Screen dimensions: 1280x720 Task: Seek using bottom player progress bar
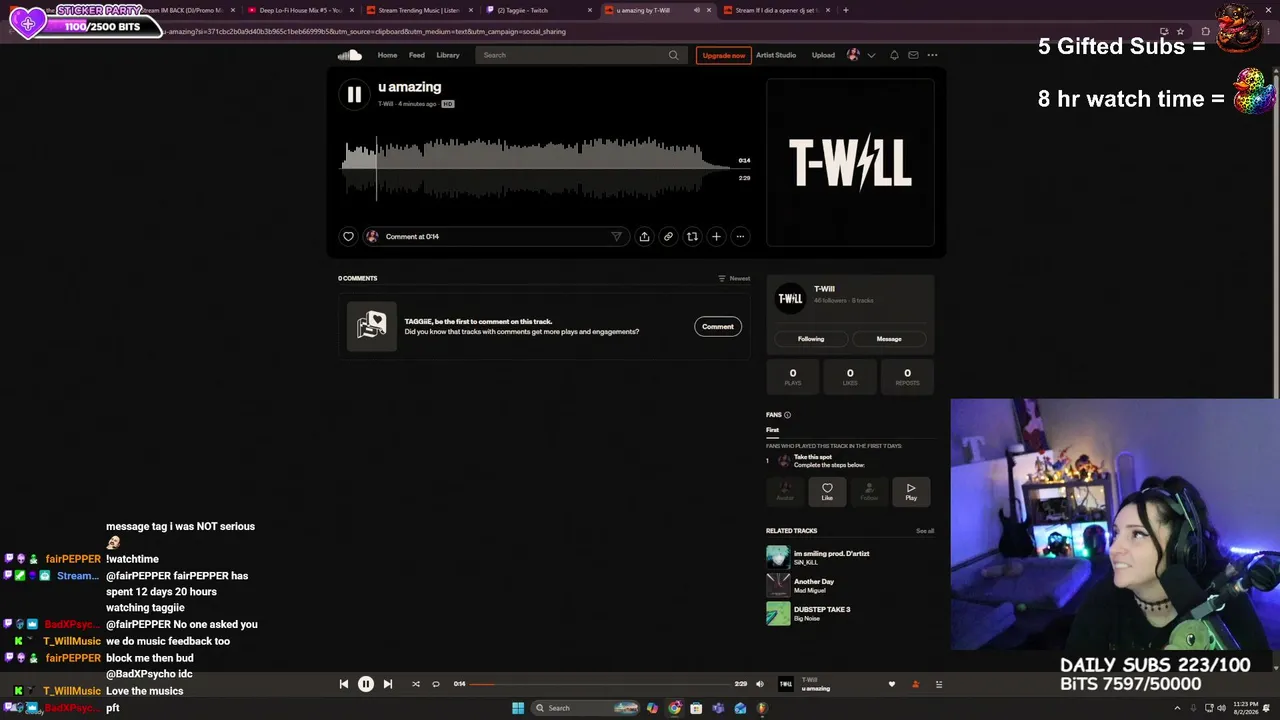(600, 684)
